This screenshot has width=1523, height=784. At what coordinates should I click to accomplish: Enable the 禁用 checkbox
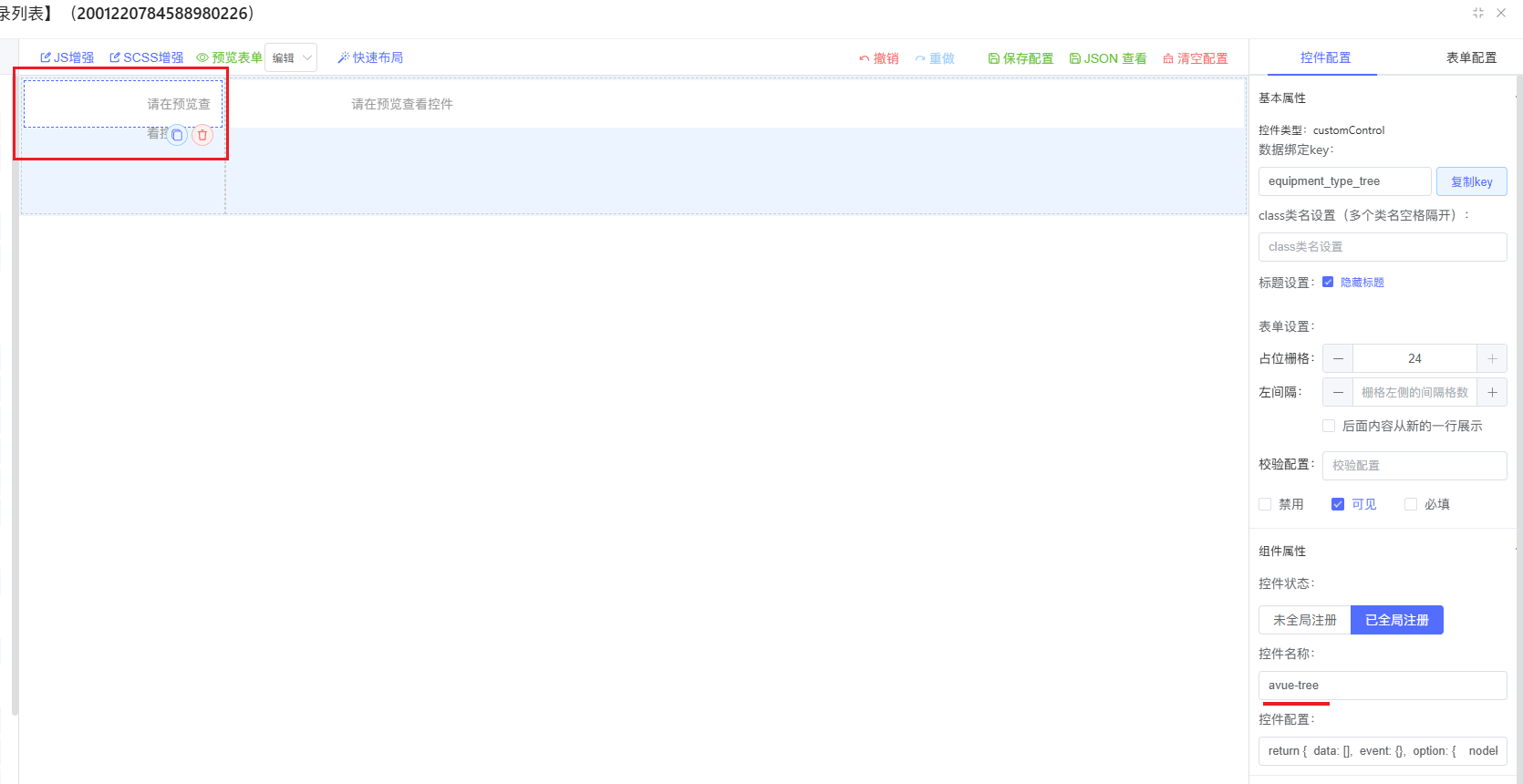[x=1265, y=504]
